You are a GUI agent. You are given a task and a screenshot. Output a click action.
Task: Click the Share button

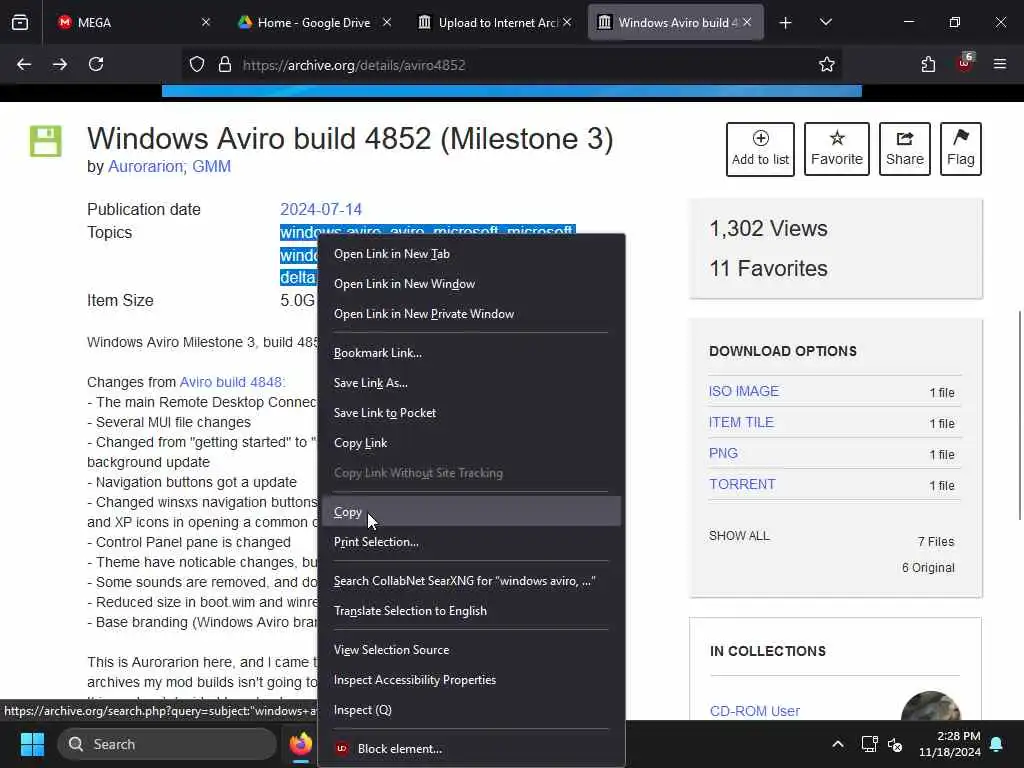click(904, 149)
